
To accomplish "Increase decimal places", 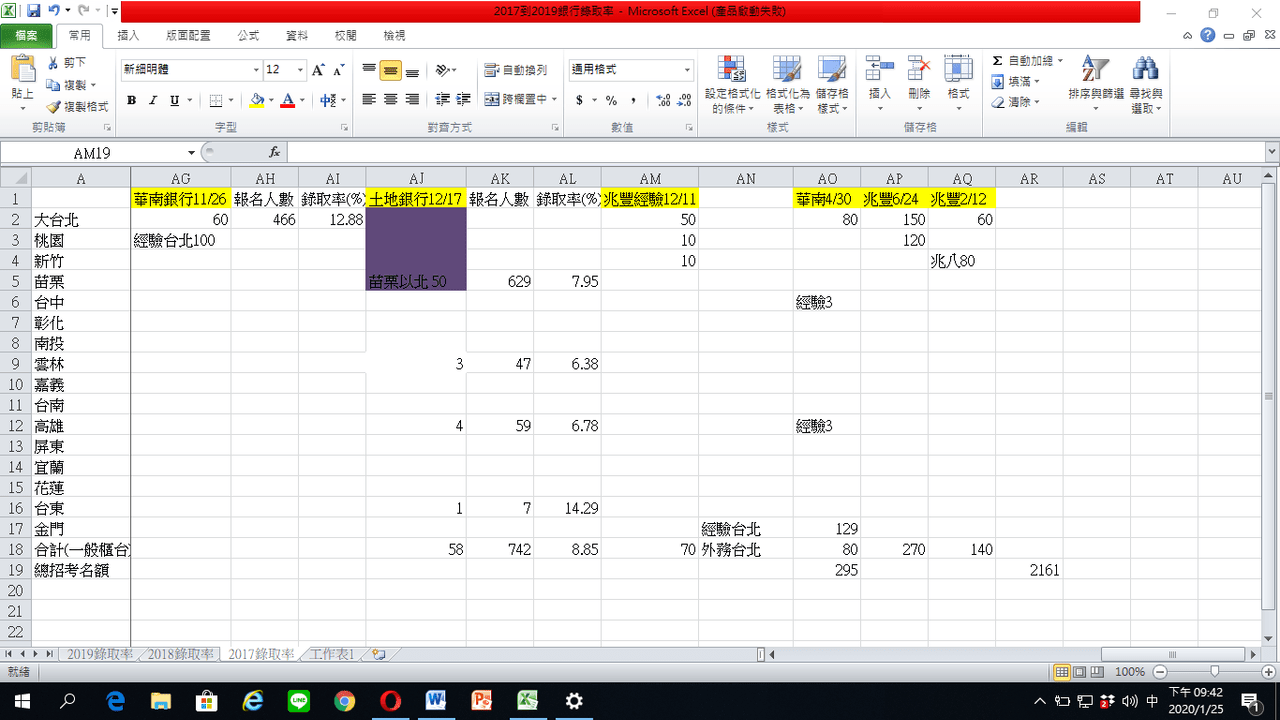I will 663,100.
